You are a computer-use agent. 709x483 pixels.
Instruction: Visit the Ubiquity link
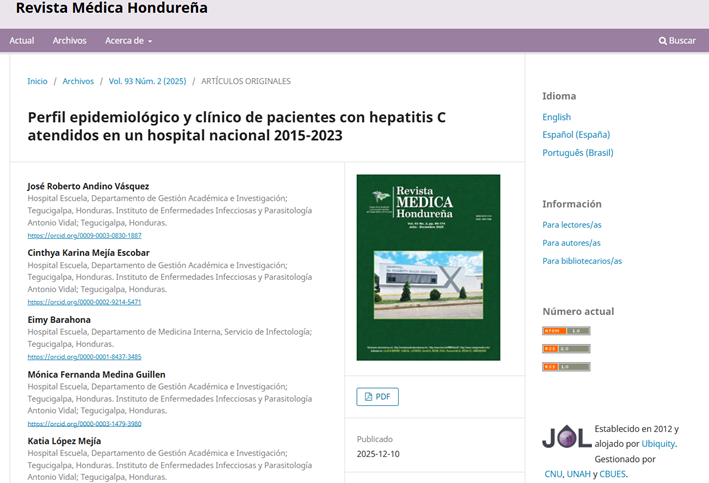tap(658, 444)
